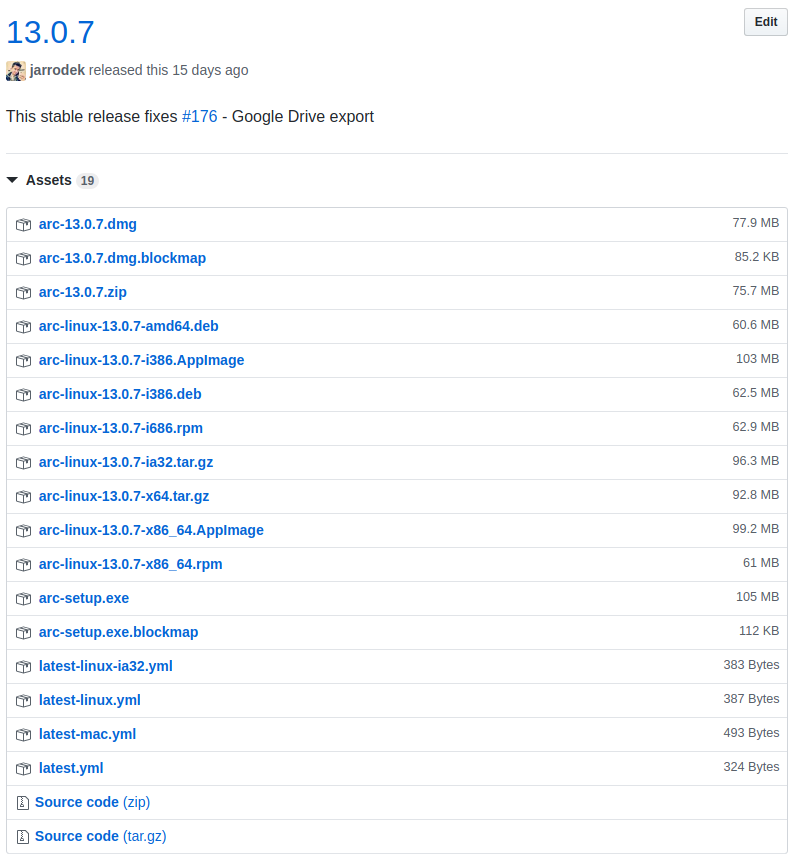Open jarrodek's profile link
The image size is (806, 864).
click(x=57, y=71)
